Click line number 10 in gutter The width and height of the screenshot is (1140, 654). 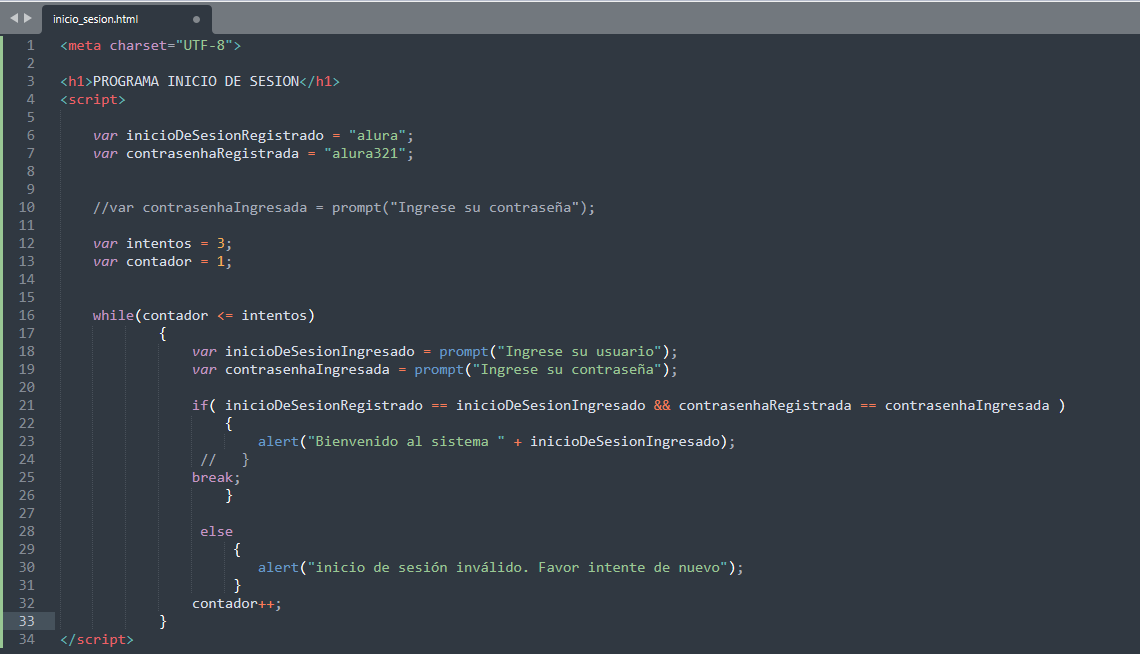(x=27, y=207)
